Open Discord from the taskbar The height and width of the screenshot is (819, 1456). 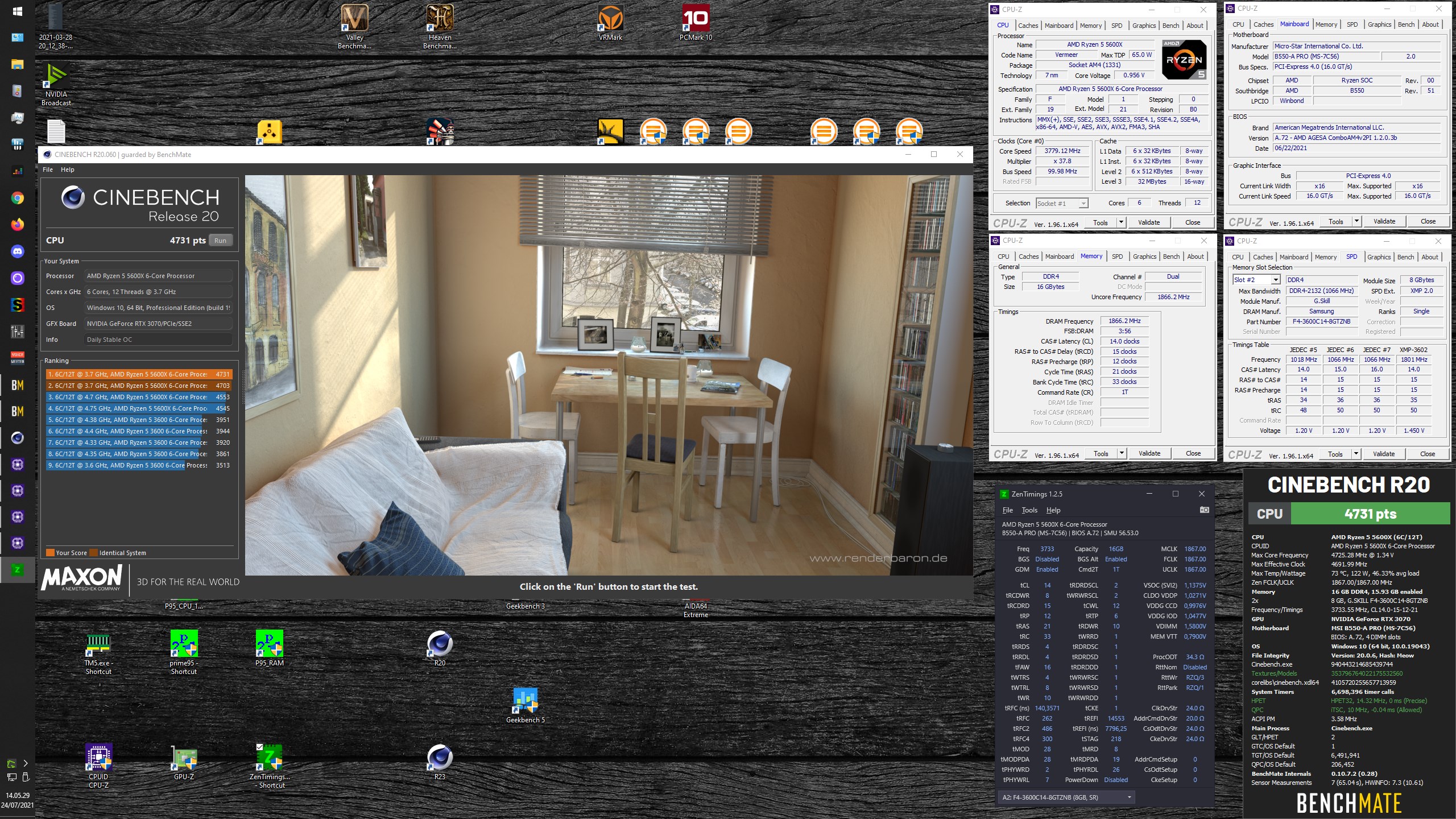tap(17, 251)
